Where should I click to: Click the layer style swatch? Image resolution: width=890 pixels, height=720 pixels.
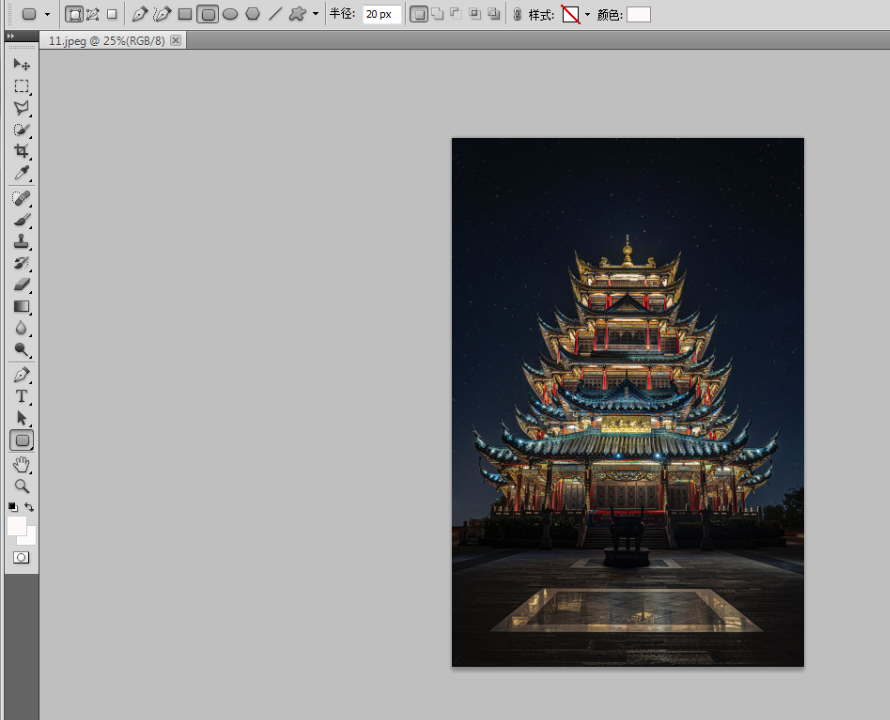coord(571,14)
